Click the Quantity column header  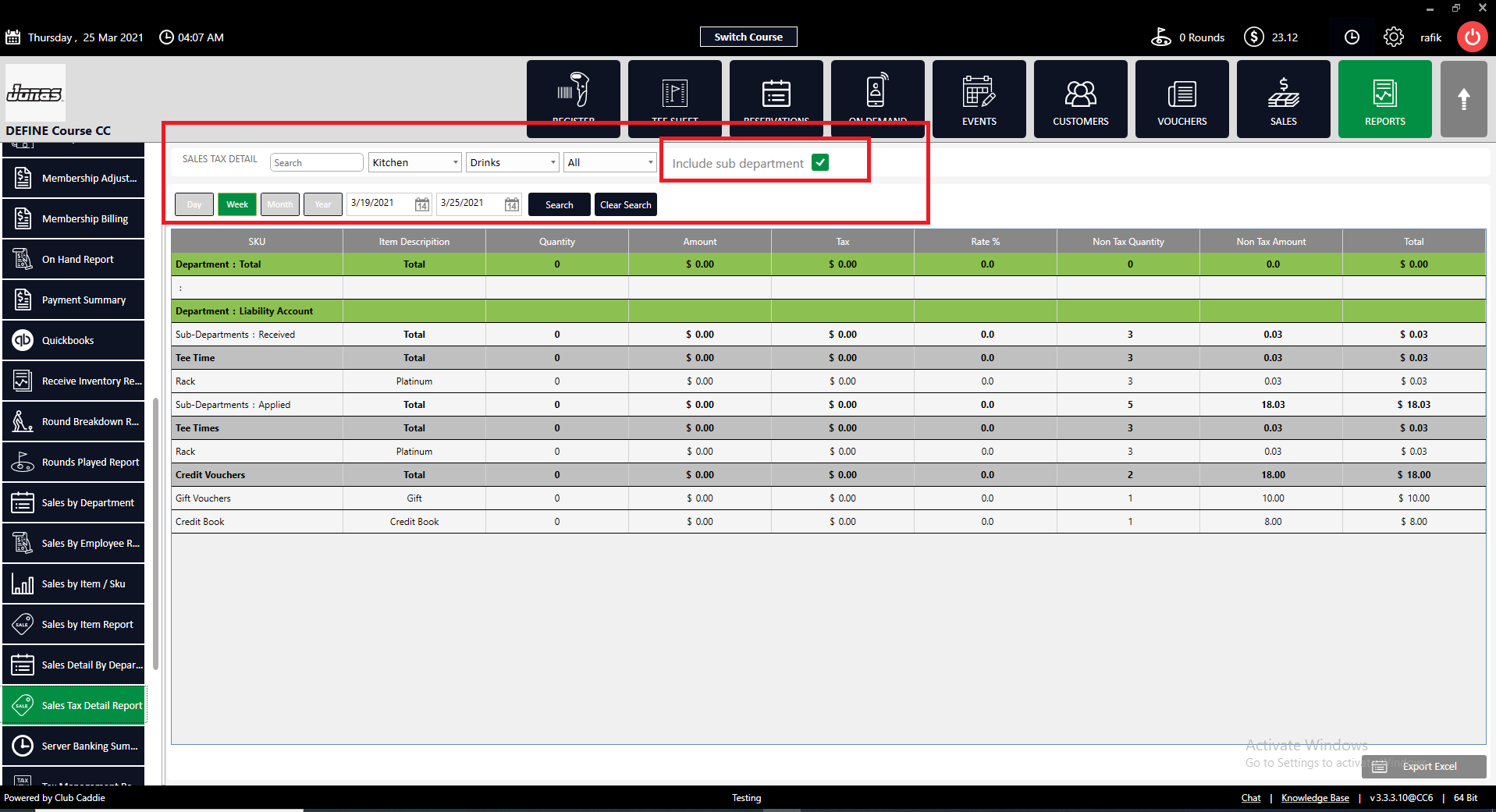[x=557, y=241]
